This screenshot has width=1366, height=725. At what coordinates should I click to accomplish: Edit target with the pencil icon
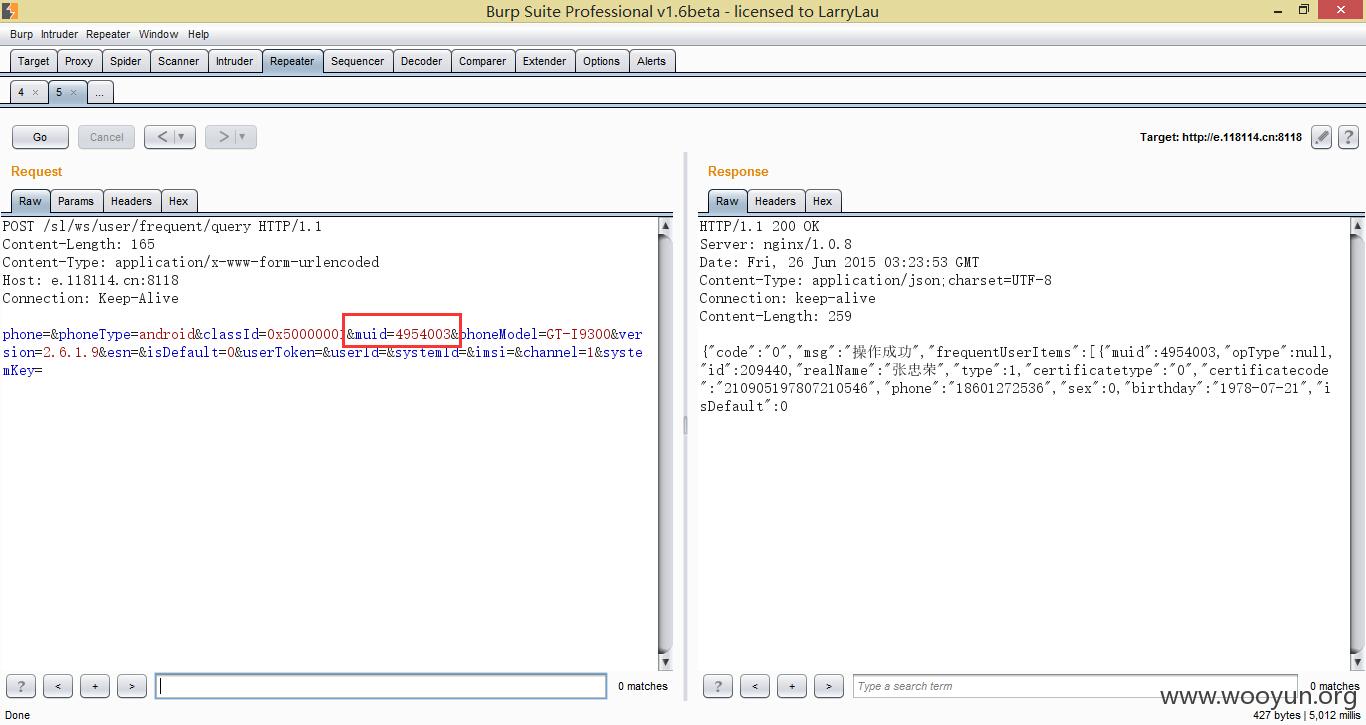pyautogui.click(x=1322, y=137)
